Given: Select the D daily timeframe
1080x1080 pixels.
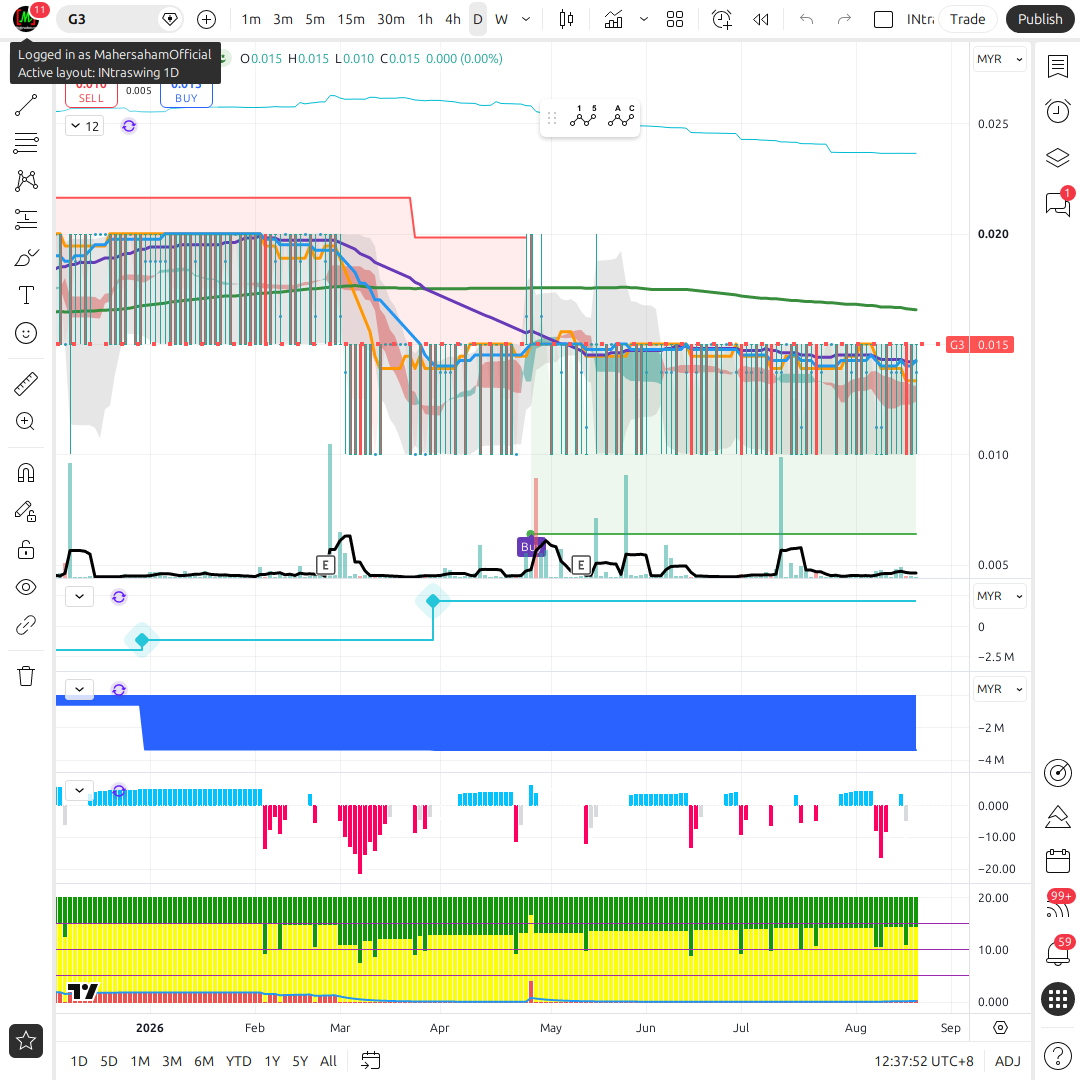Looking at the screenshot, I should tap(477, 19).
